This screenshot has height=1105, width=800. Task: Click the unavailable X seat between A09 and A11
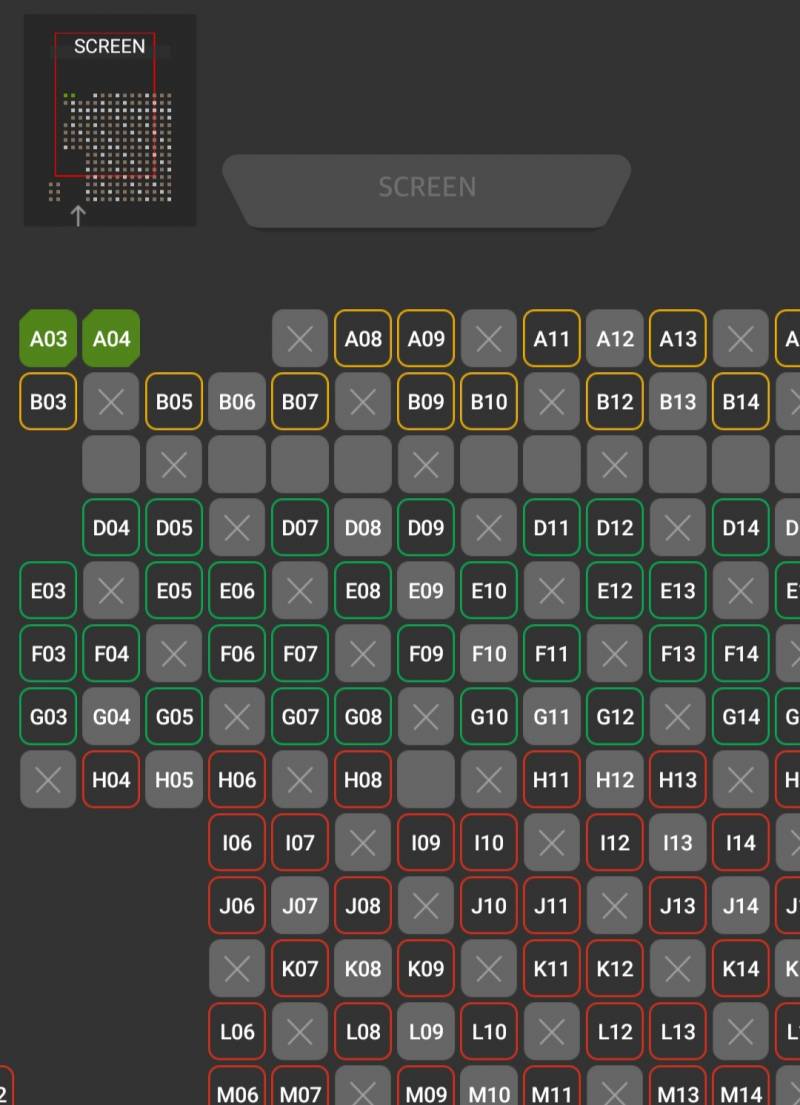489,339
